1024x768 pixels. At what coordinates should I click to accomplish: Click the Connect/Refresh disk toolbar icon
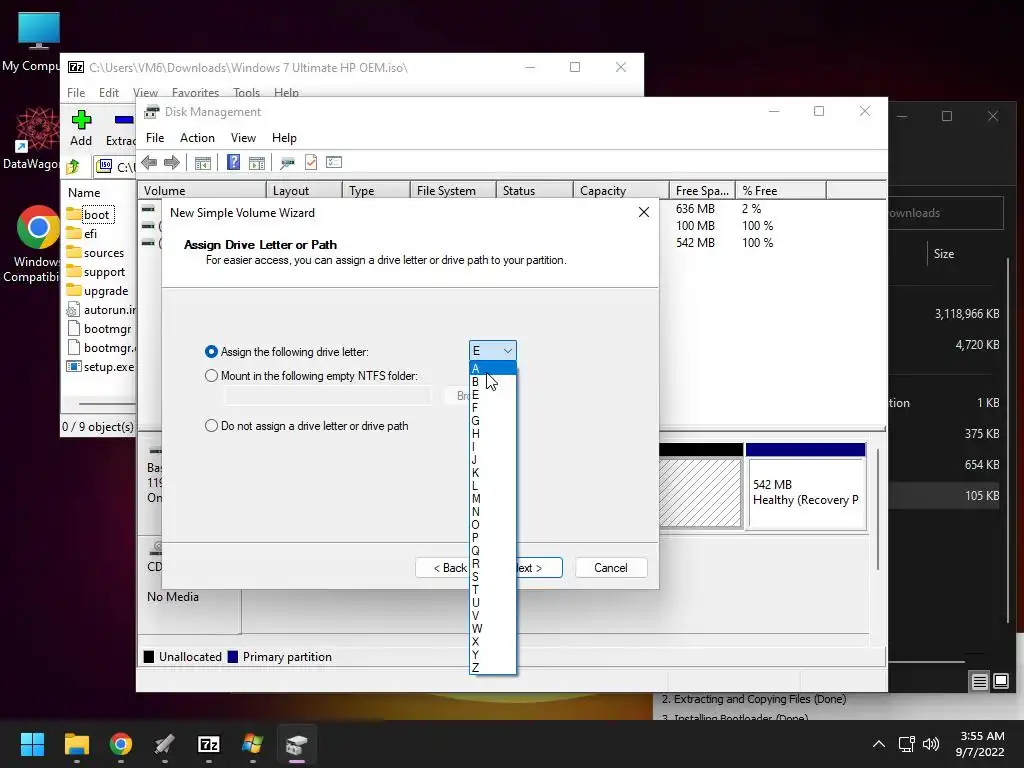[x=287, y=163]
